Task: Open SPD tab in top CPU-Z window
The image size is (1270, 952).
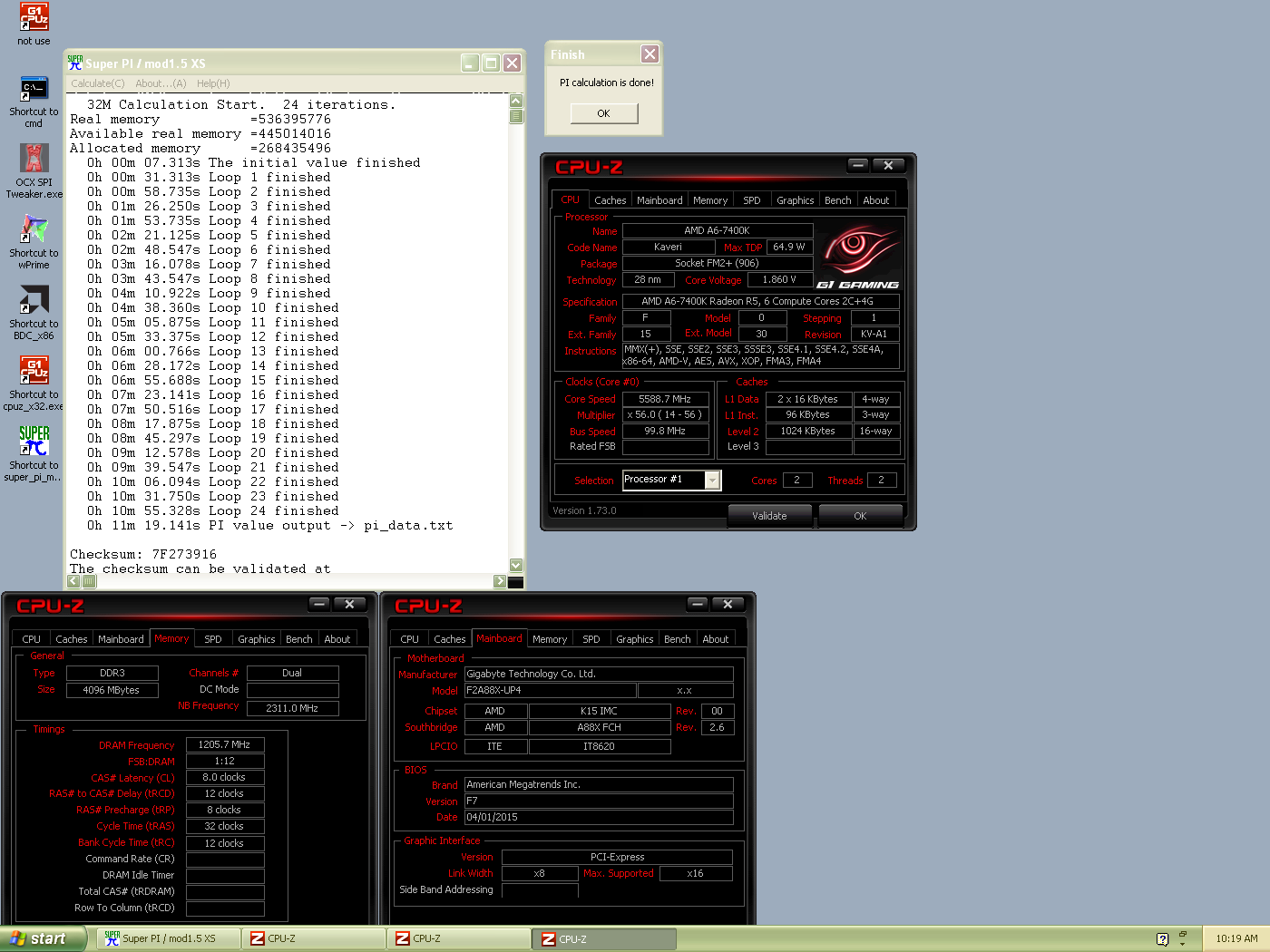Action: (x=752, y=200)
